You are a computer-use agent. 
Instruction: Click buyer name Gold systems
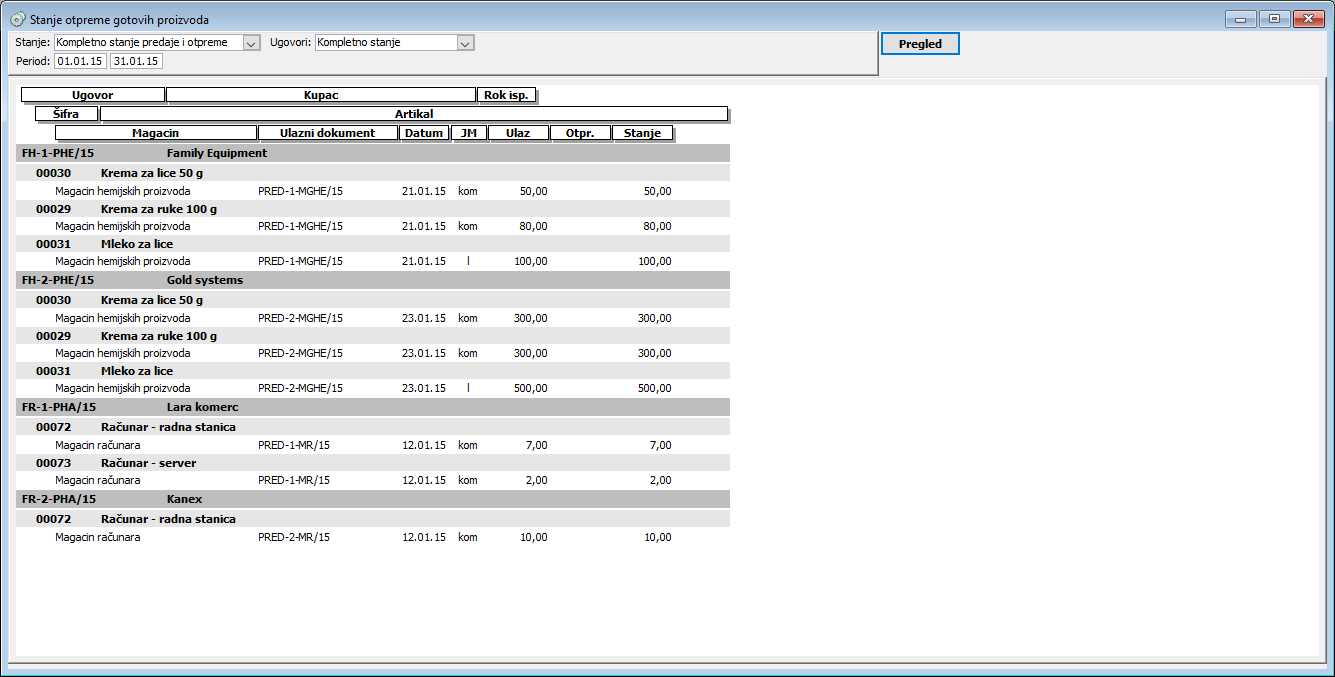pos(205,280)
